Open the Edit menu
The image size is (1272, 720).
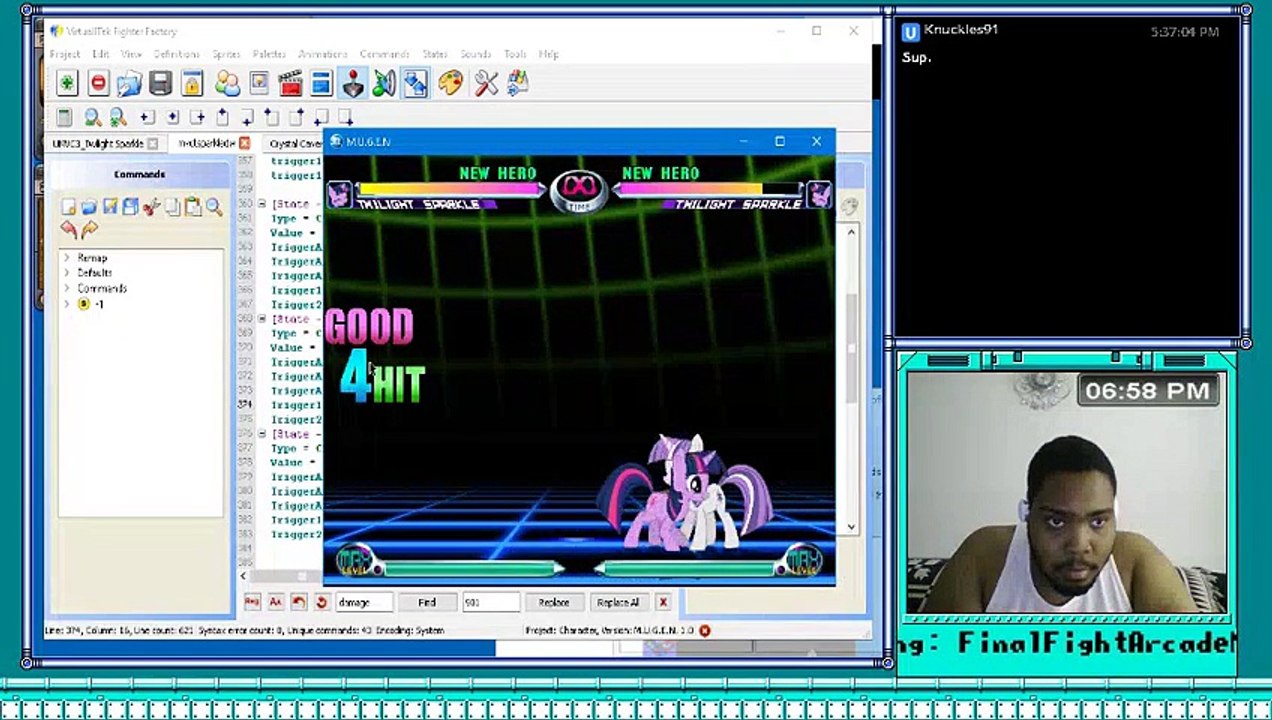point(101,54)
